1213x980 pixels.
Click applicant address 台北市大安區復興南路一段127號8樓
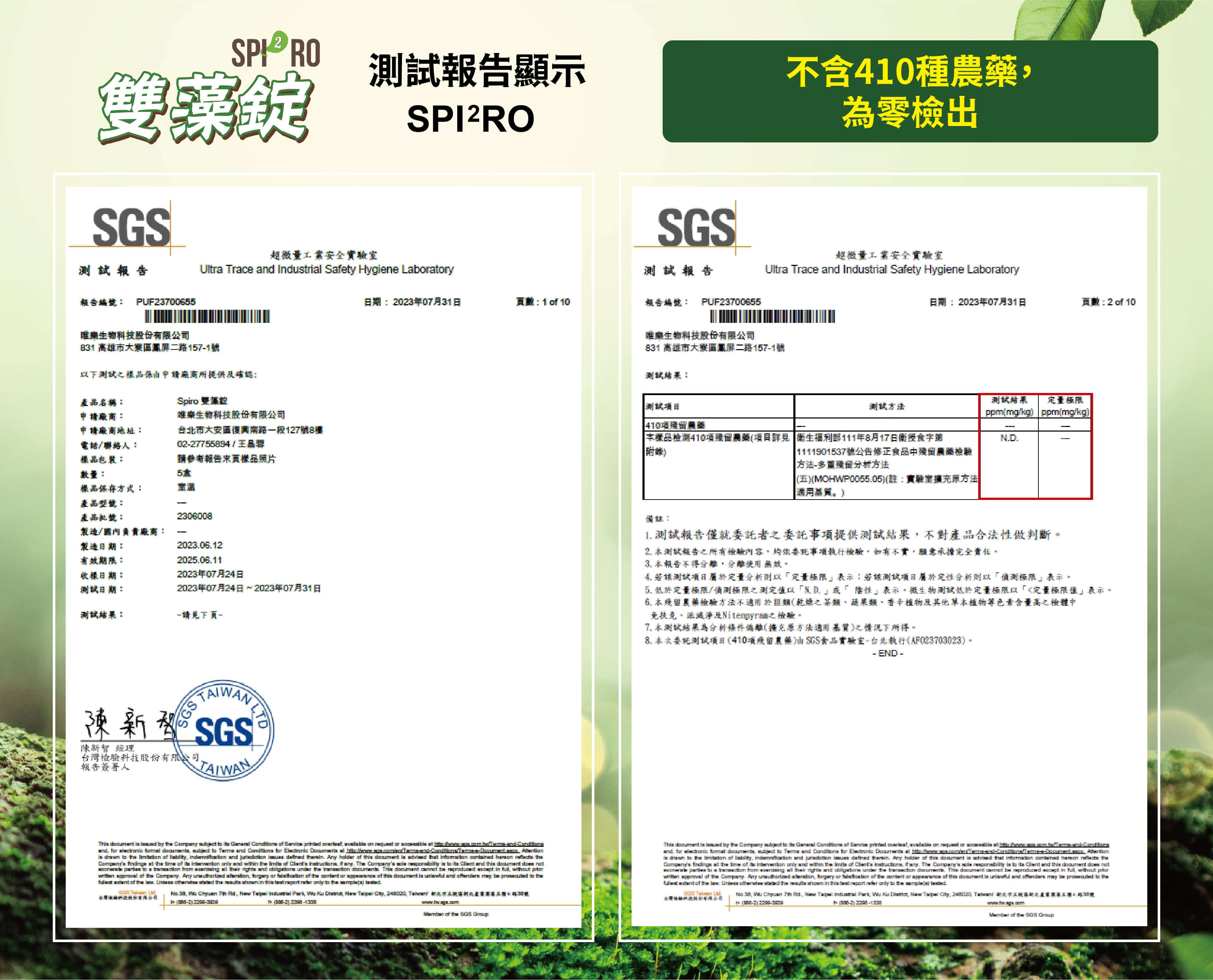tap(250, 429)
